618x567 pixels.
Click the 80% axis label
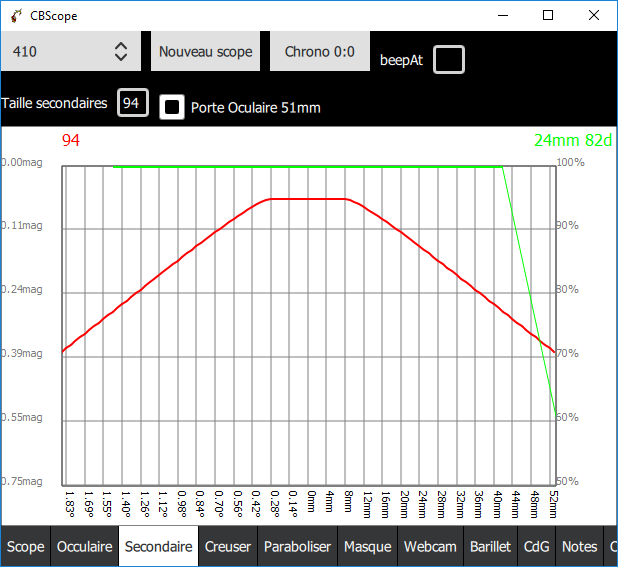pyautogui.click(x=567, y=289)
